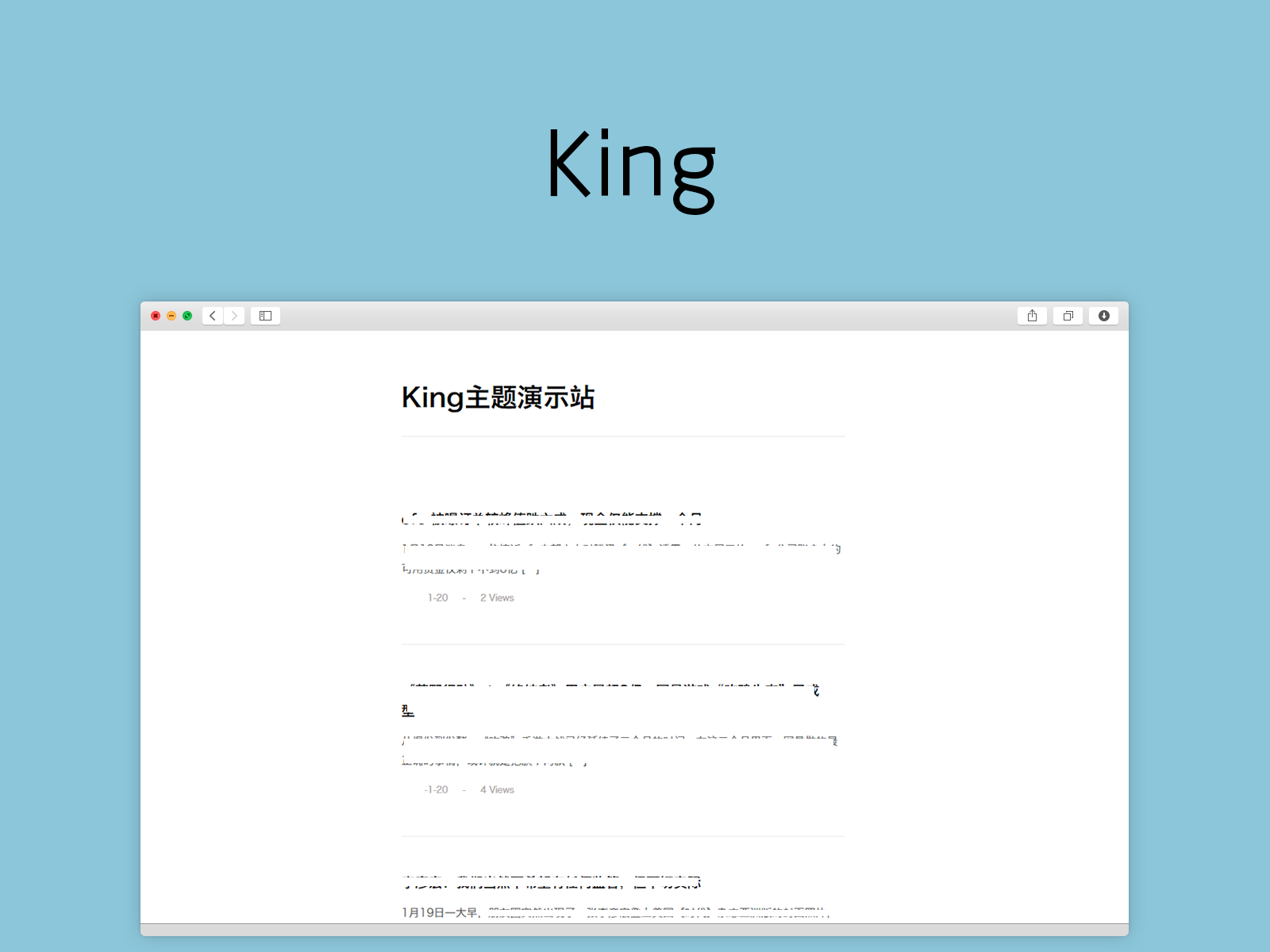Open the Share menu in the toolbar
Image resolution: width=1270 pixels, height=952 pixels.
[1033, 316]
